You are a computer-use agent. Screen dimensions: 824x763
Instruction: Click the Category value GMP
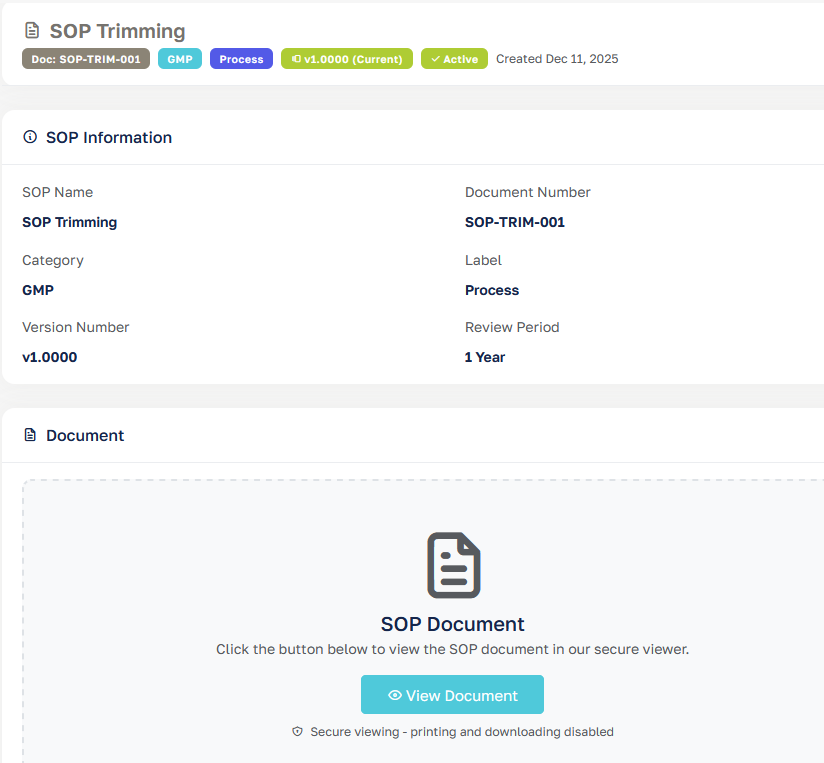pyautogui.click(x=38, y=290)
